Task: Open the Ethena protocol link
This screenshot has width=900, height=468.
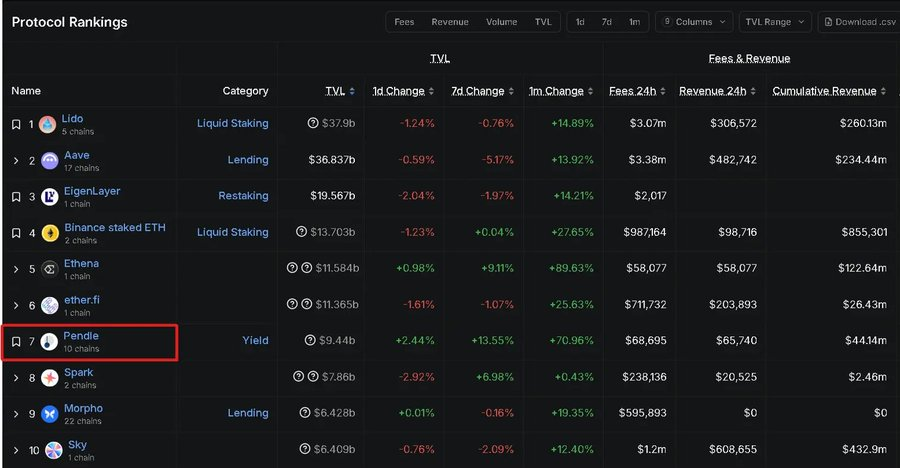Action: (81, 264)
